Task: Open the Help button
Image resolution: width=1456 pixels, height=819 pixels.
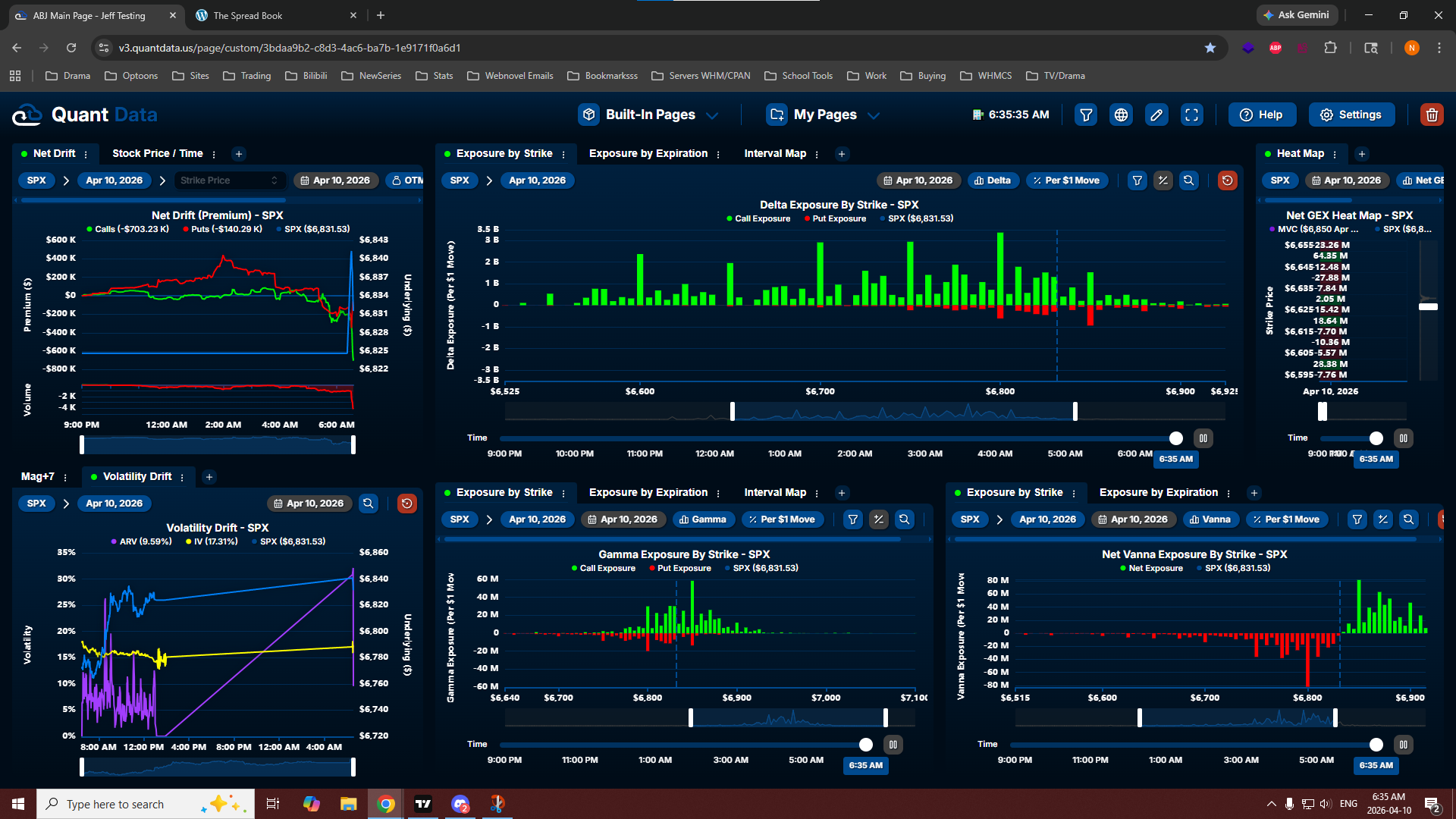Action: (x=1262, y=115)
